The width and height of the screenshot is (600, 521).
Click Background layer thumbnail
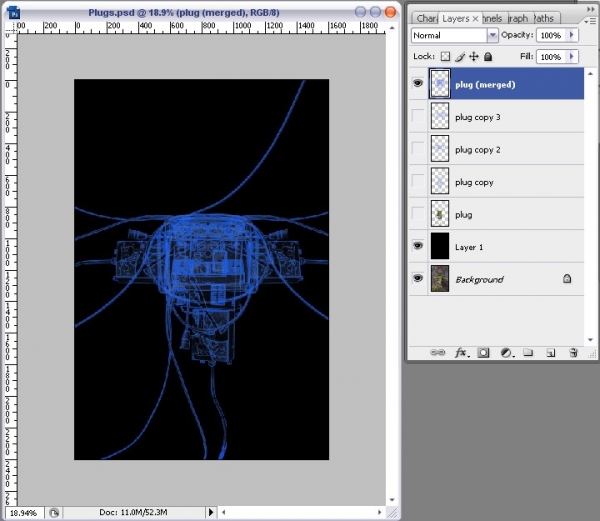440,278
